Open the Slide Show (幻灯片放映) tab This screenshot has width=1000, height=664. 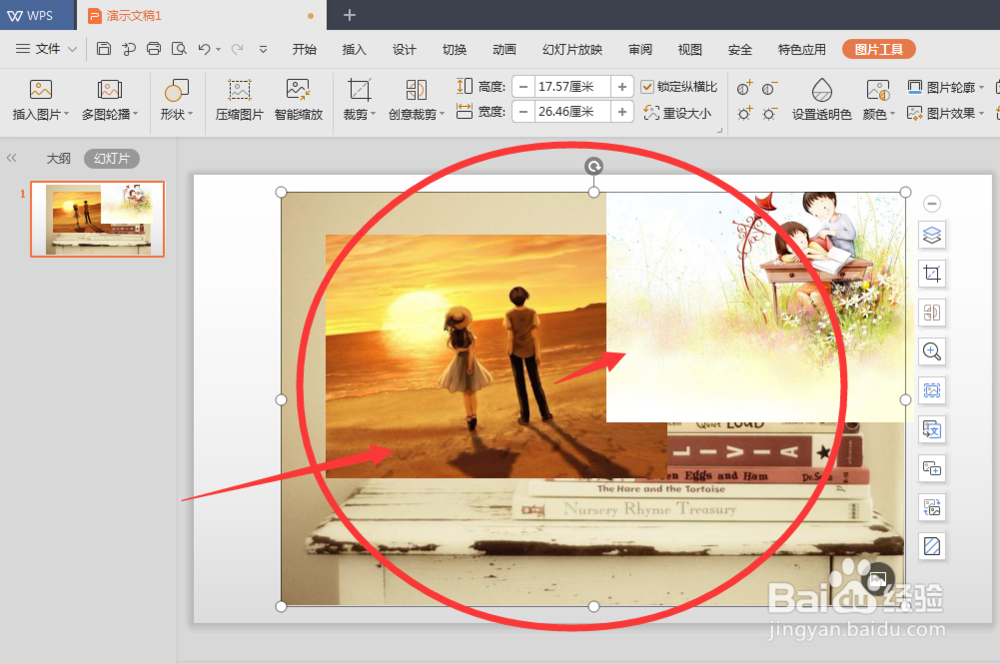click(x=572, y=49)
